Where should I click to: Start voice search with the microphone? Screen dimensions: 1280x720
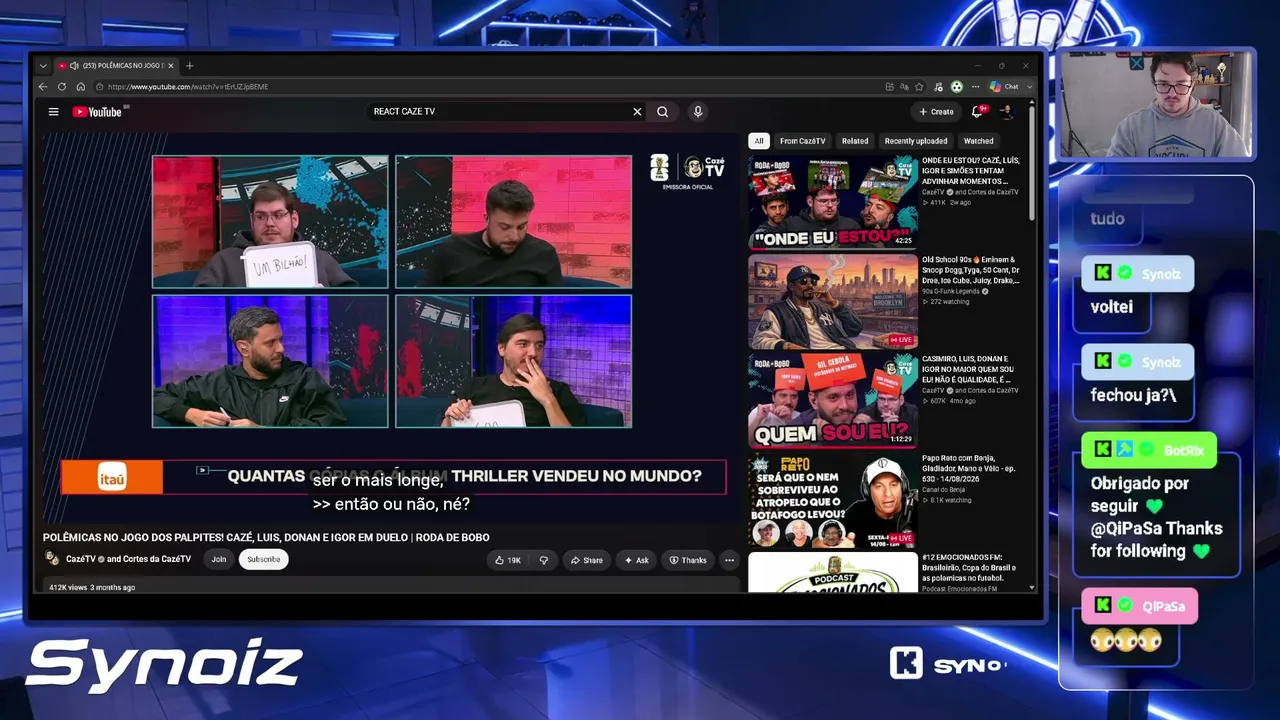click(x=698, y=112)
